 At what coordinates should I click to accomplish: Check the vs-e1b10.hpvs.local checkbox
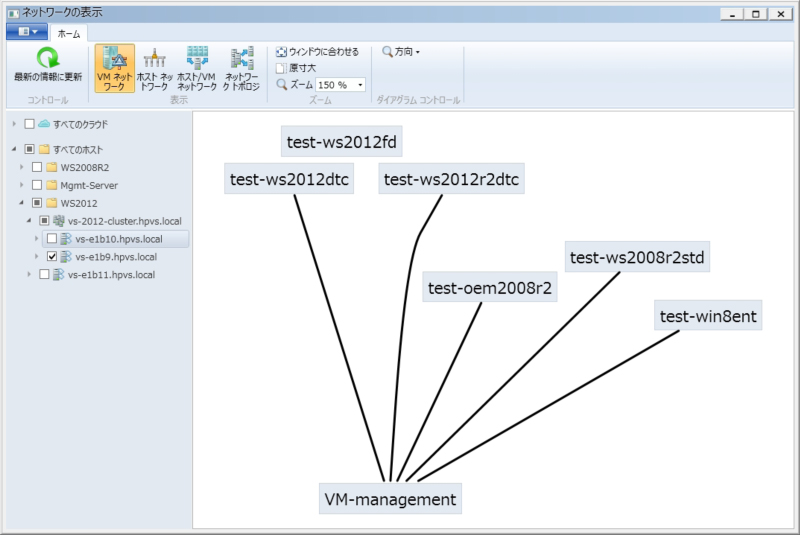pos(52,240)
